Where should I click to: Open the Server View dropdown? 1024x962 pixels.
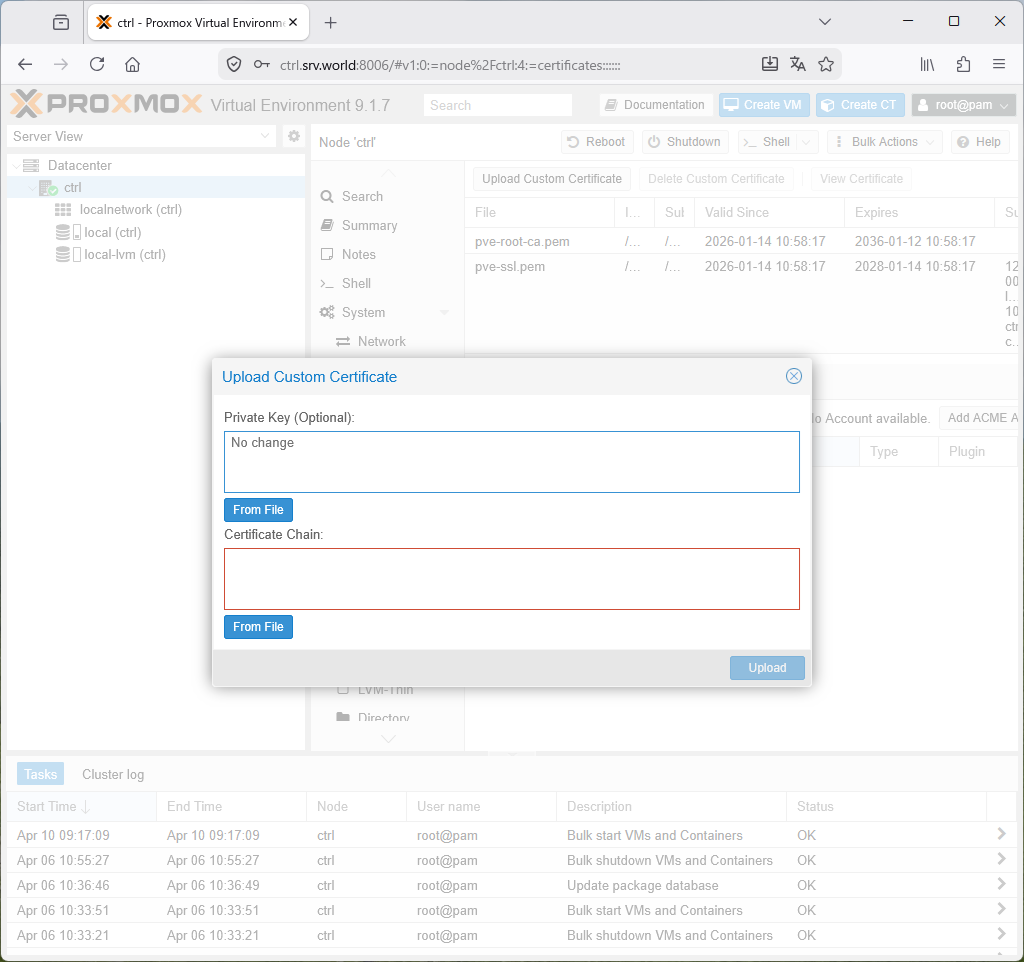(140, 136)
